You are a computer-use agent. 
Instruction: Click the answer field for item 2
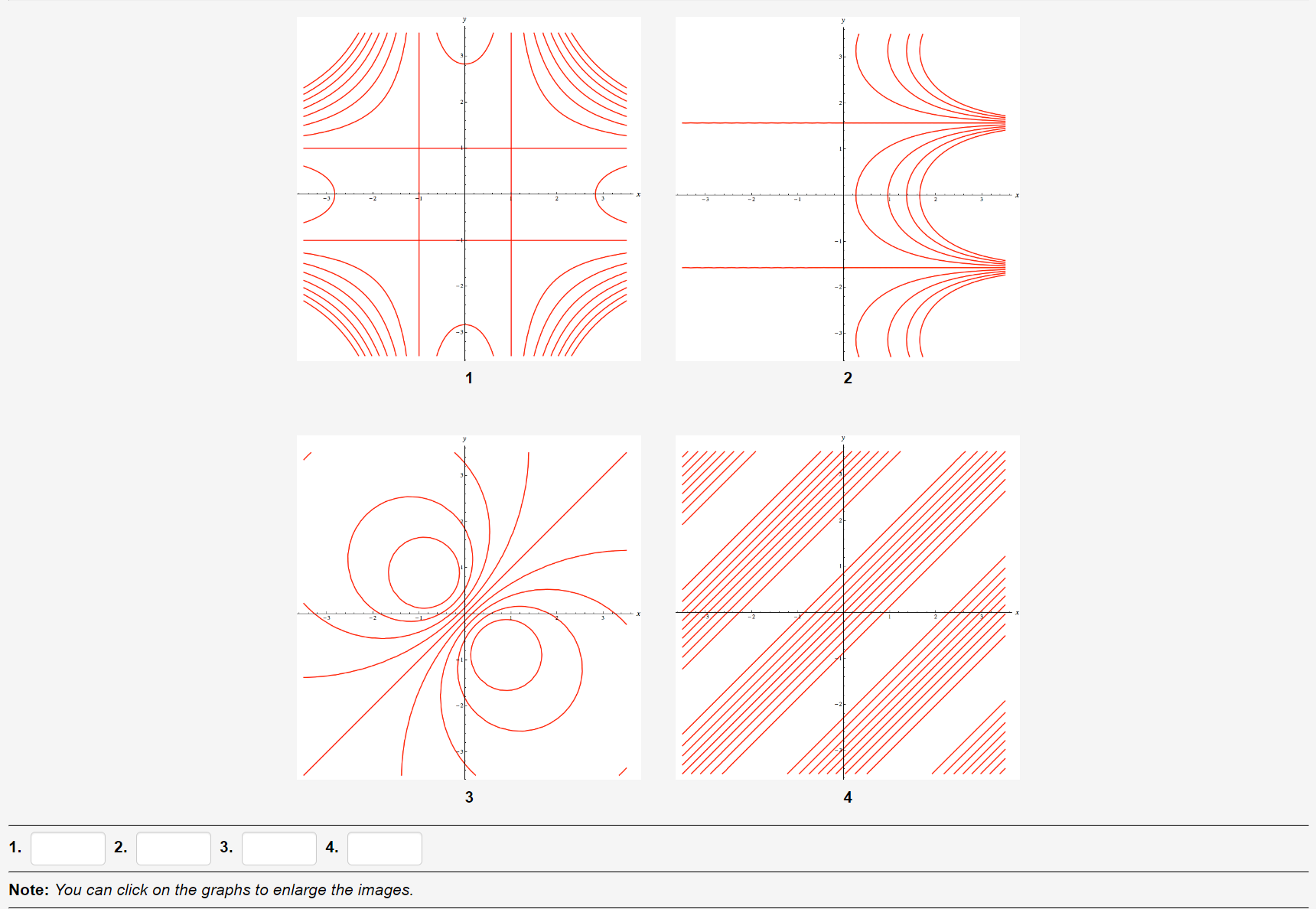pyautogui.click(x=174, y=849)
